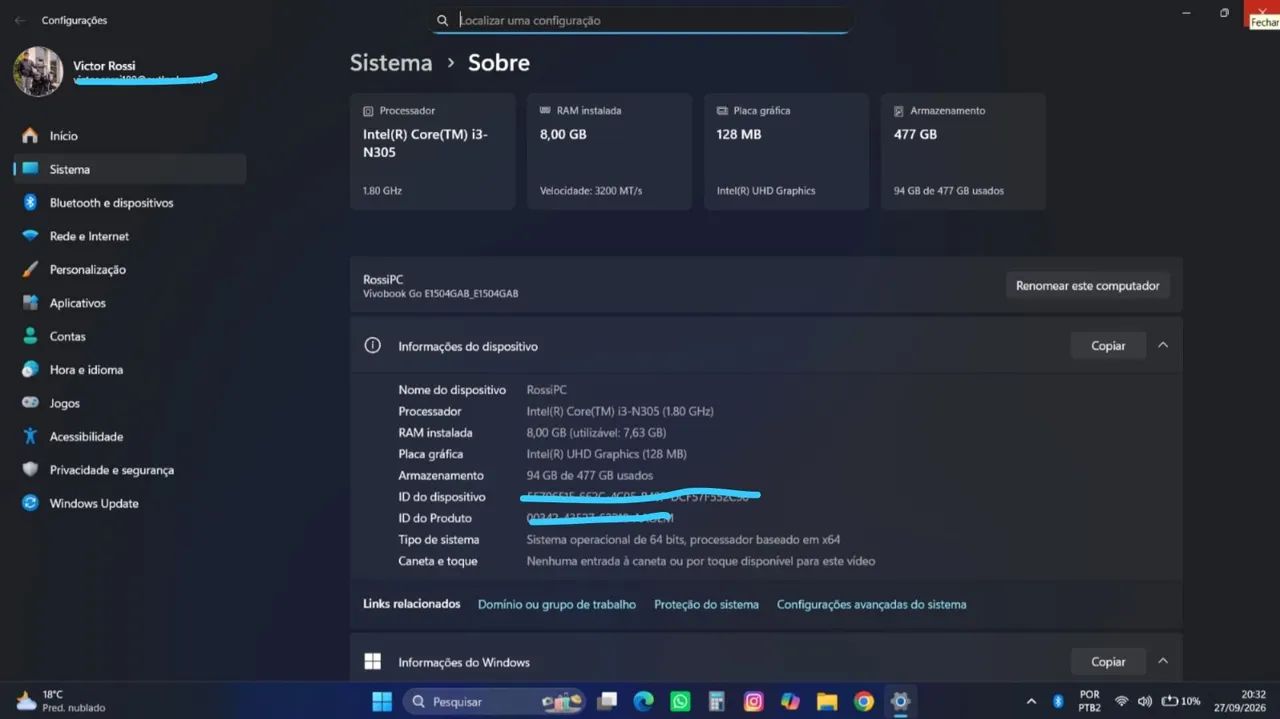Click the Windows Start button on taskbar
Screen dimensions: 1280x719
click(382, 702)
